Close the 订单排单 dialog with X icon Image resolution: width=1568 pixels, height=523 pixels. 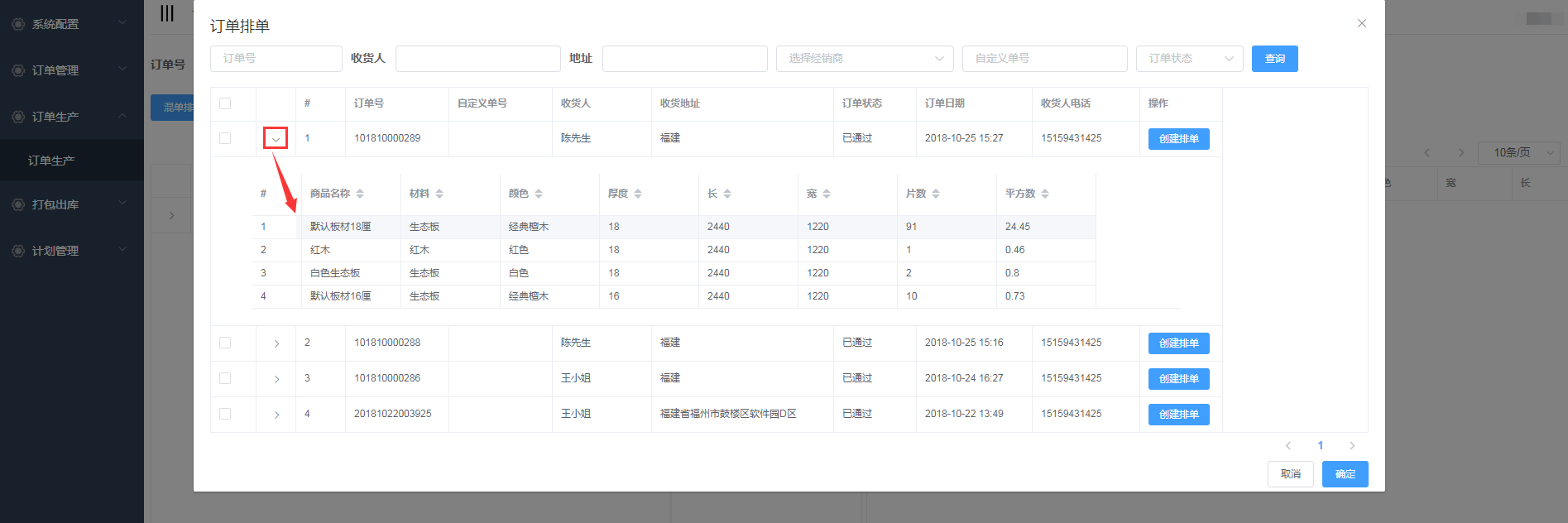point(1361,23)
